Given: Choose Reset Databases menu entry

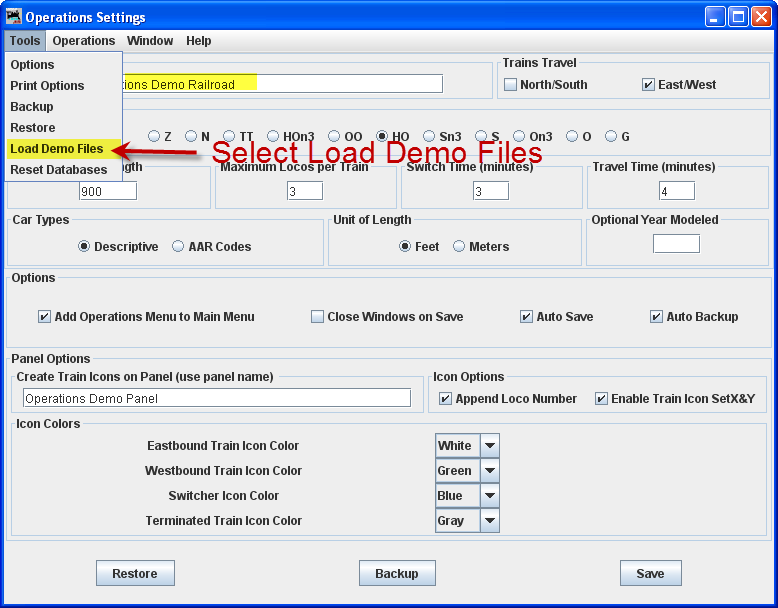Looking at the screenshot, I should click(x=58, y=170).
